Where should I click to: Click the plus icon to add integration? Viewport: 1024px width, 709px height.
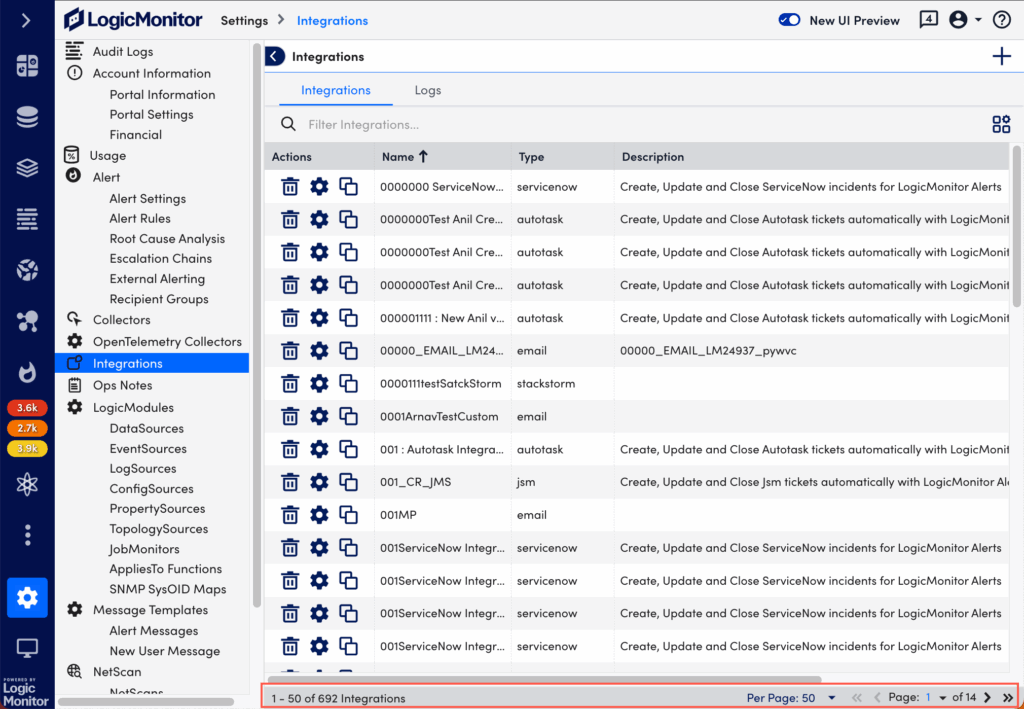coord(1001,57)
